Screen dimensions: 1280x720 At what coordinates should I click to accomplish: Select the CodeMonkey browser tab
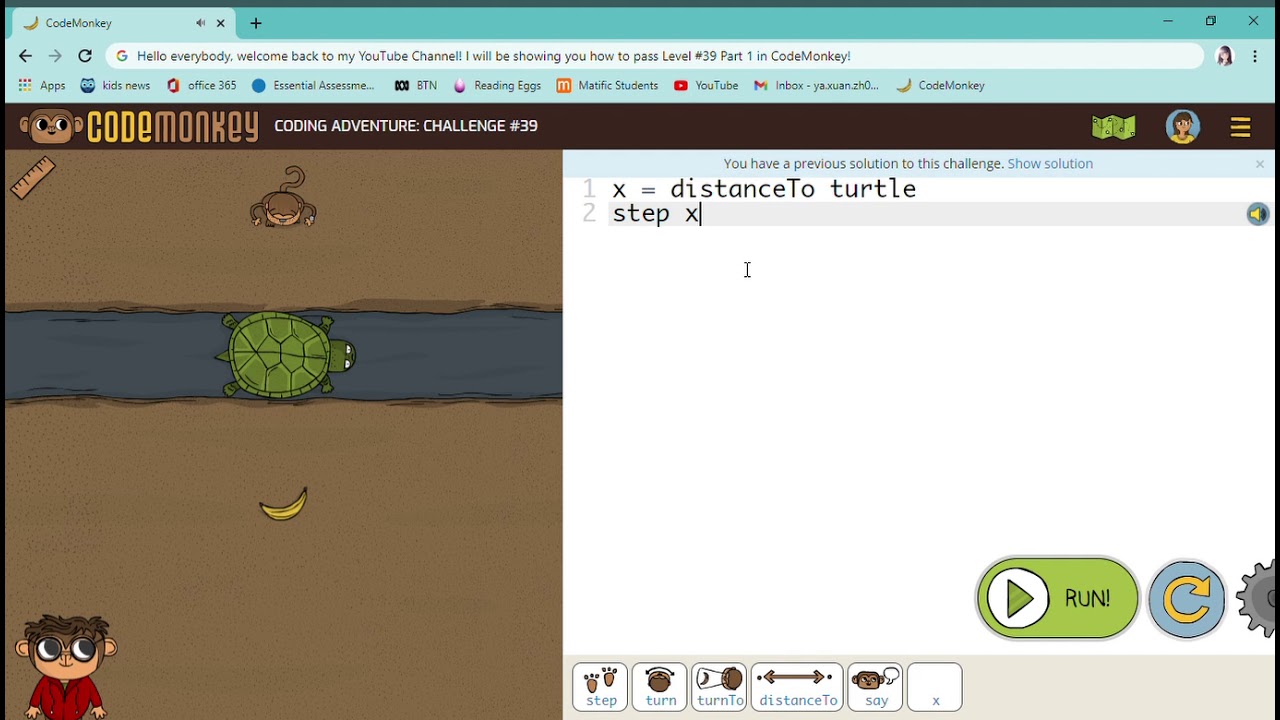[x=124, y=23]
